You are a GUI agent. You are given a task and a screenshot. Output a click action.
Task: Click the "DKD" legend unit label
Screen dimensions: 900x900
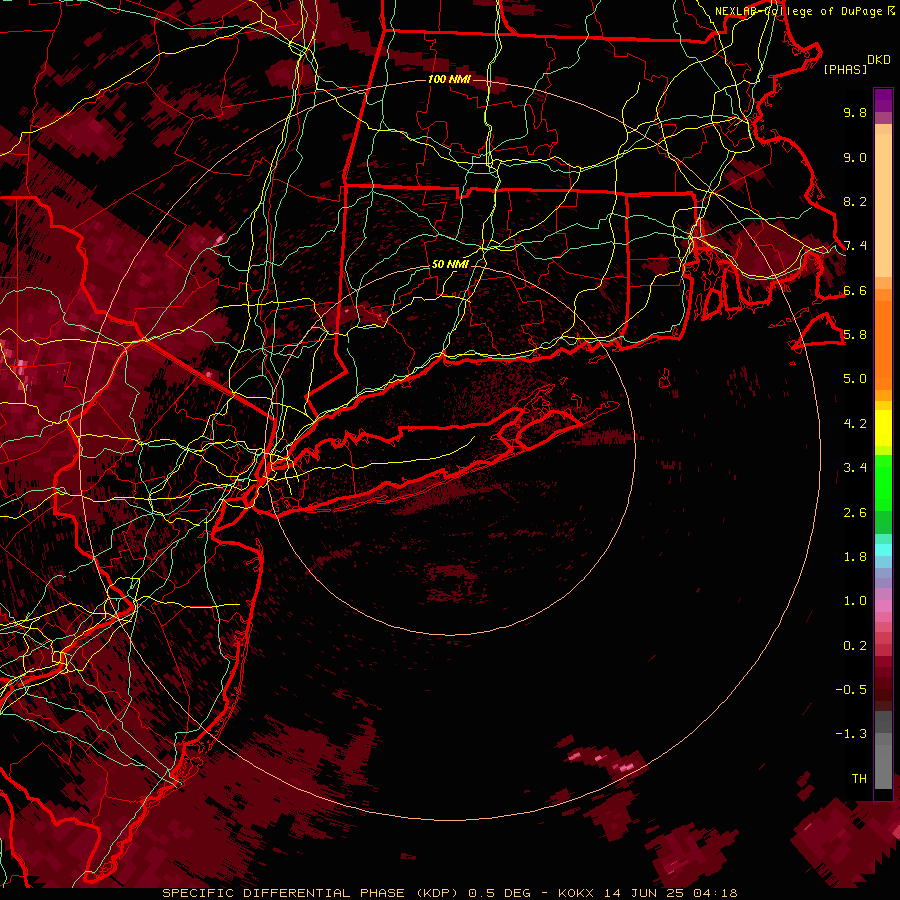coord(879,60)
